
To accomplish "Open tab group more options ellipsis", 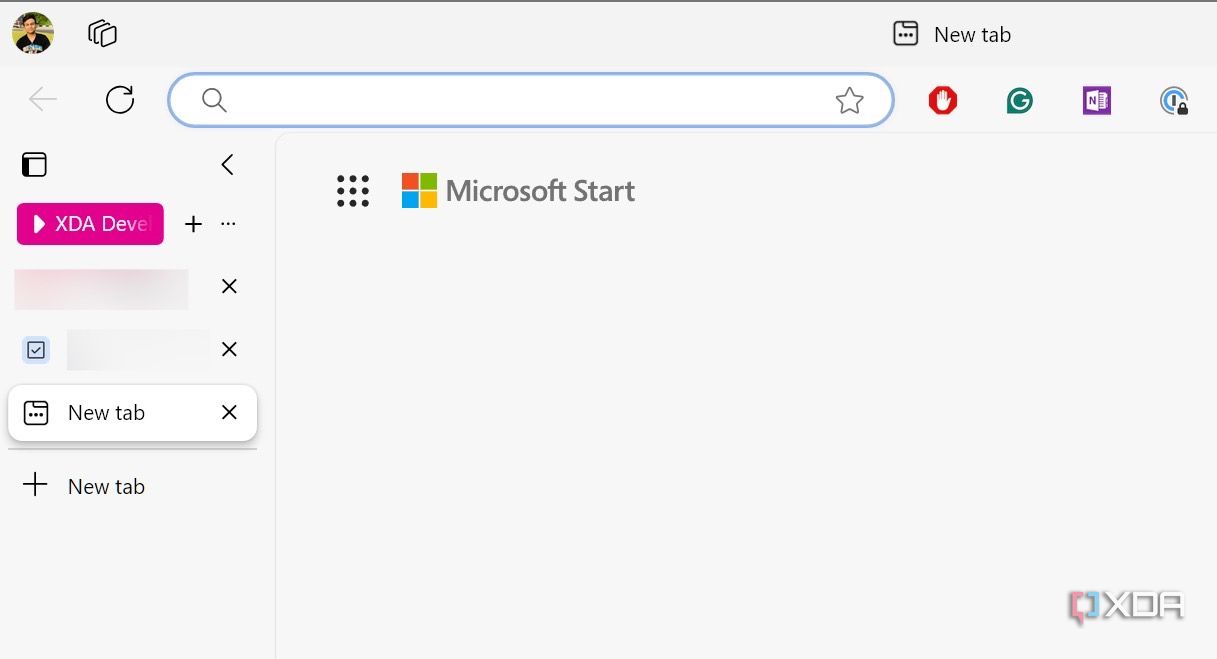I will [x=228, y=224].
